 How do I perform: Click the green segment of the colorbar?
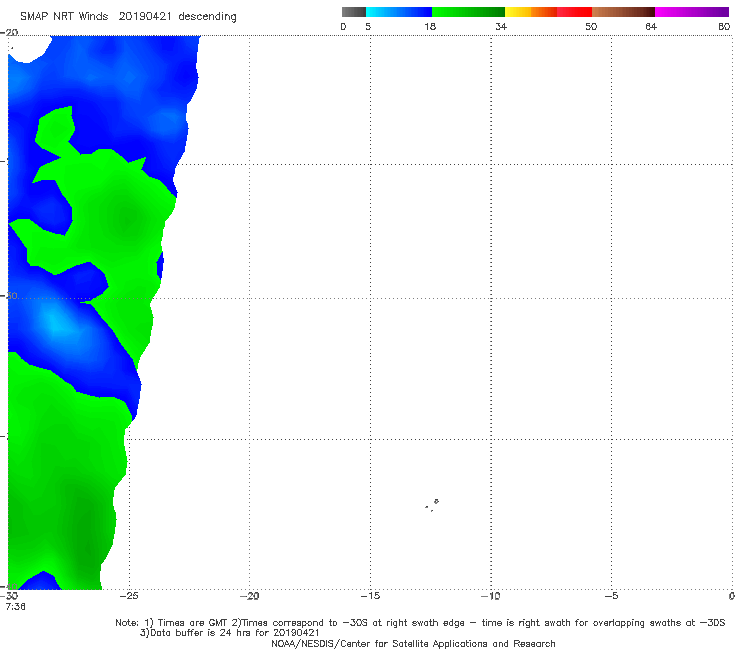[468, 12]
